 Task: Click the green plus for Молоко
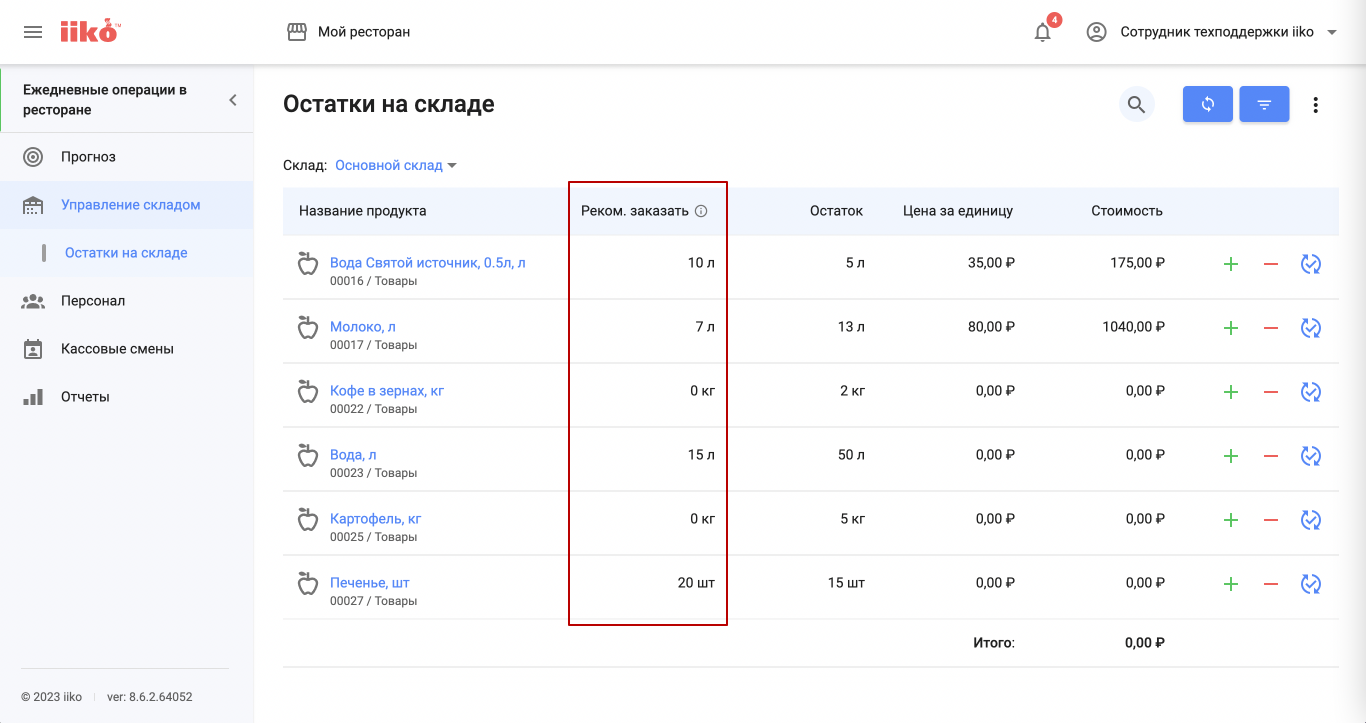click(x=1231, y=328)
